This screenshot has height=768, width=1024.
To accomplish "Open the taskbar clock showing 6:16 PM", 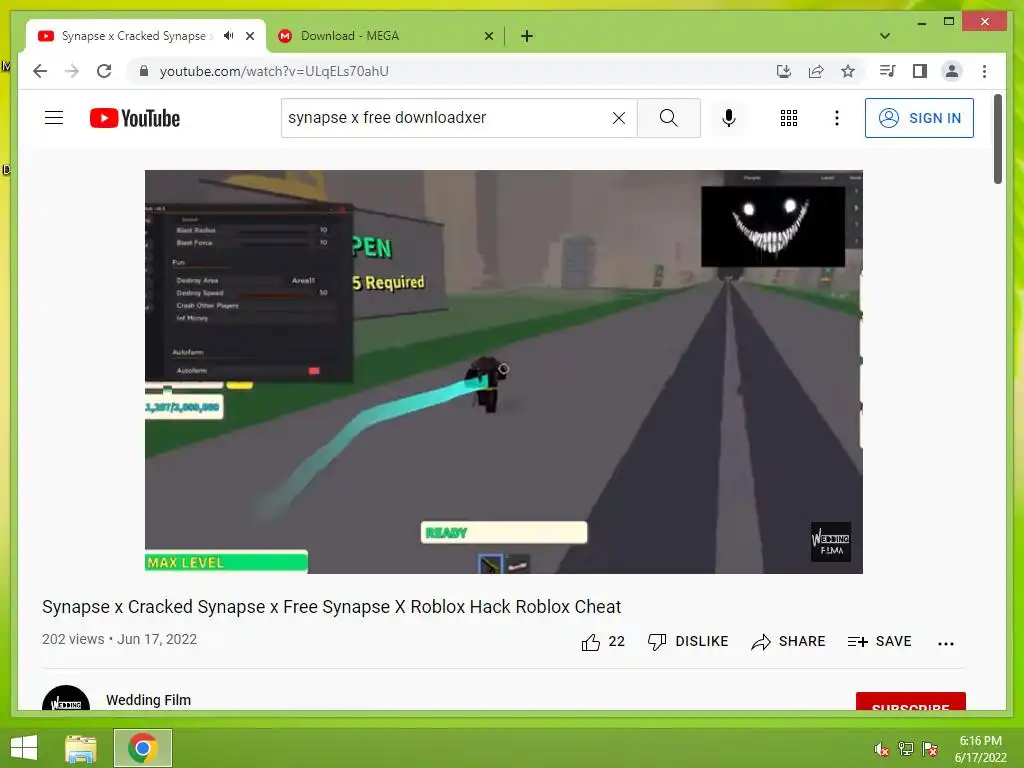I will (x=980, y=749).
